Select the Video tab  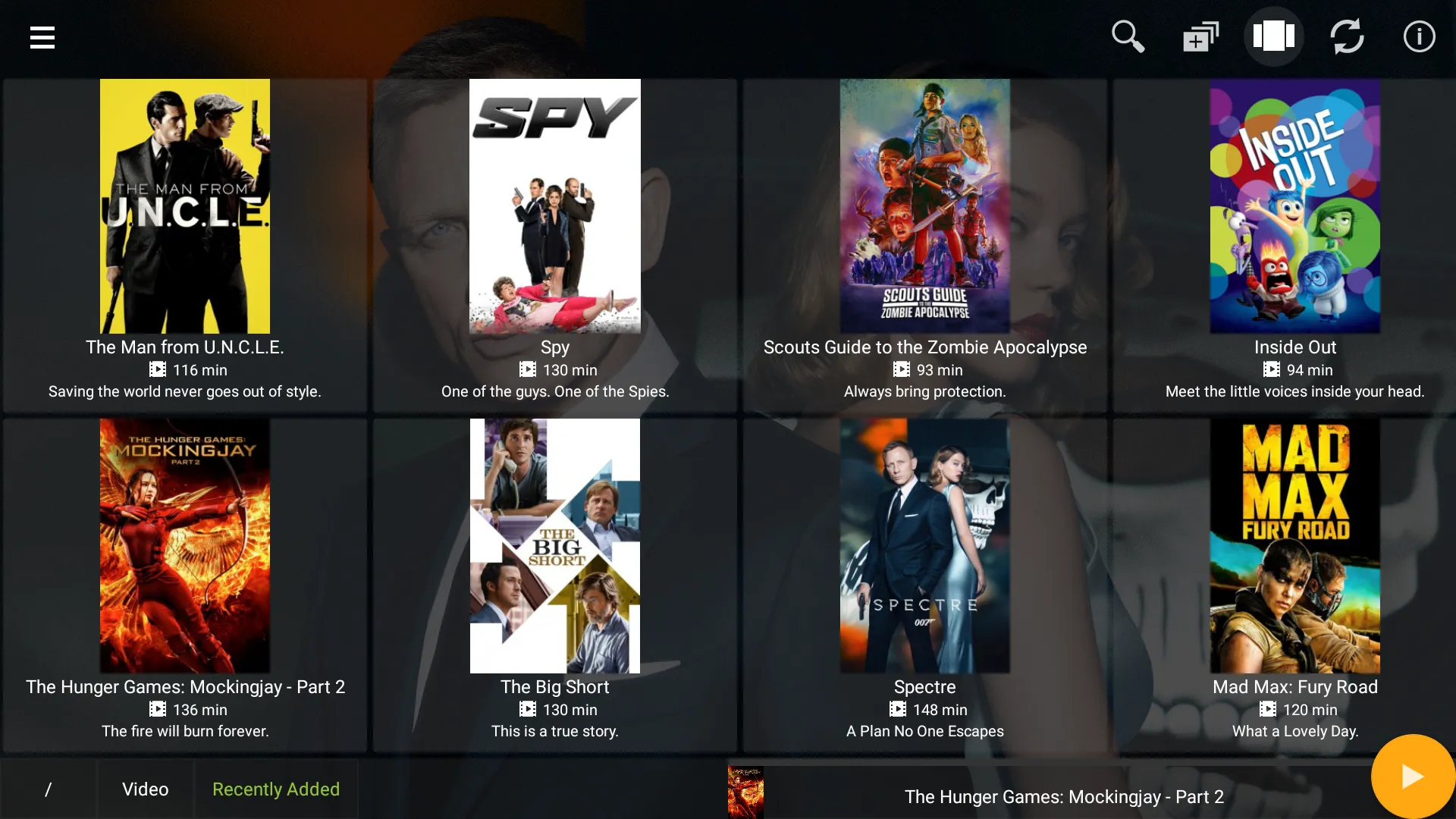pos(145,789)
